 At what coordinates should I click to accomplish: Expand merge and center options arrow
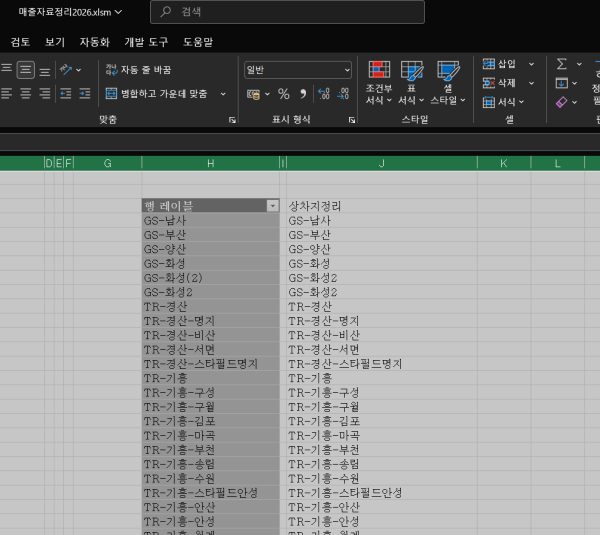point(223,94)
